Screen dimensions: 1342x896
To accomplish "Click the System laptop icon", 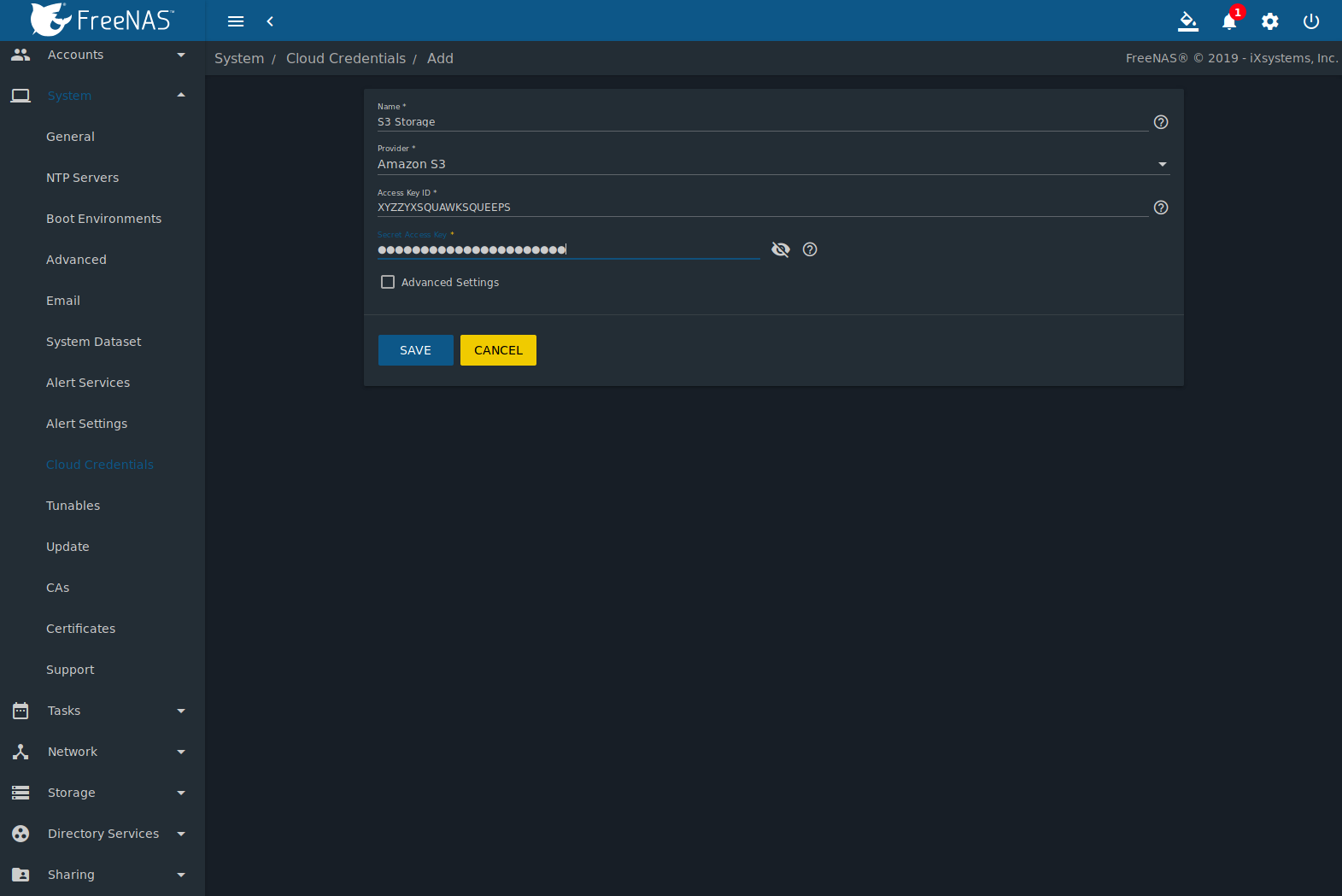I will (21, 96).
